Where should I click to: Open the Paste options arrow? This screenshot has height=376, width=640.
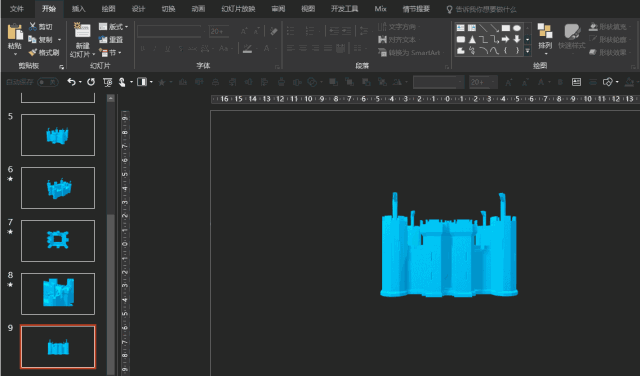click(15, 54)
